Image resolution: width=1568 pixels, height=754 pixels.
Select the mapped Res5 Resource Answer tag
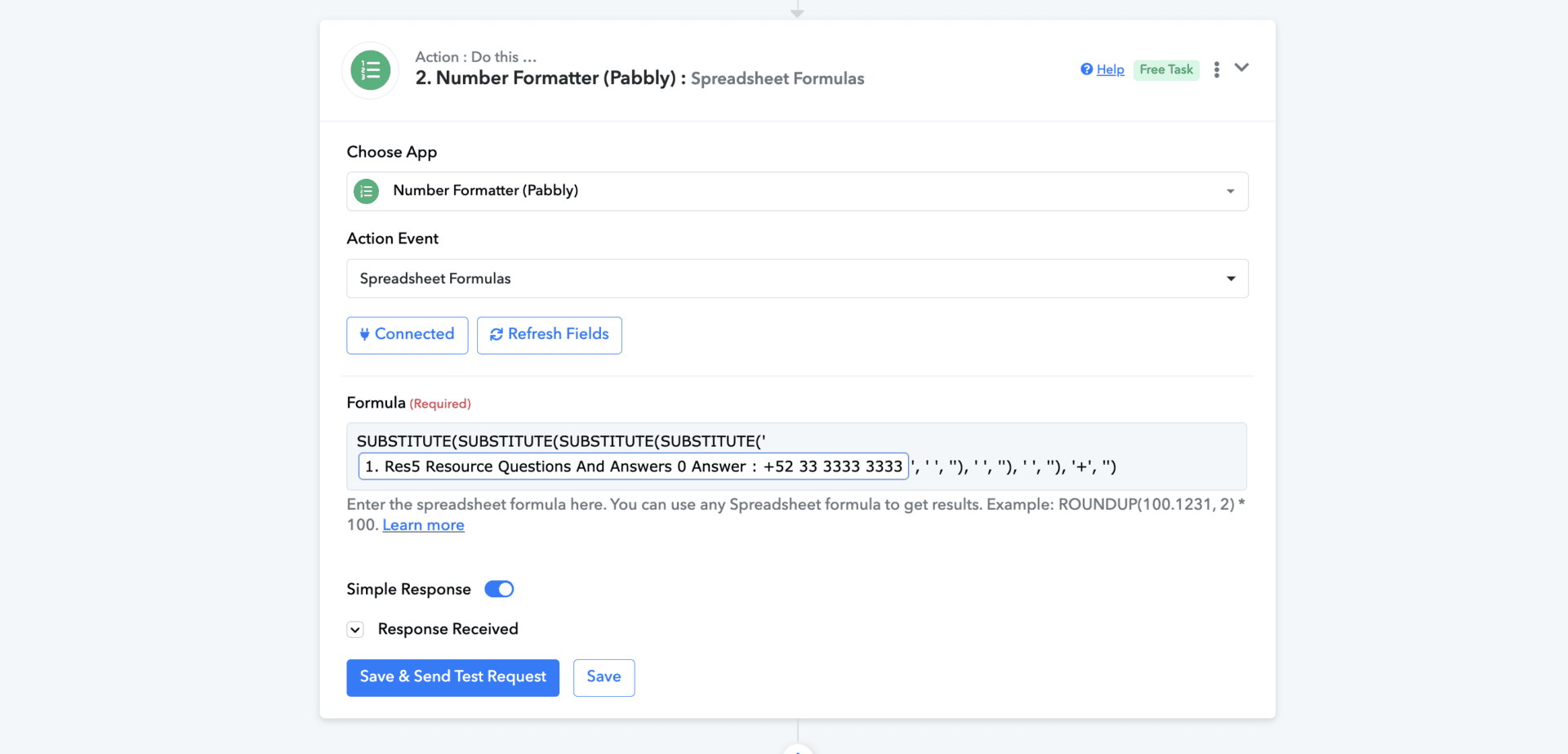633,466
